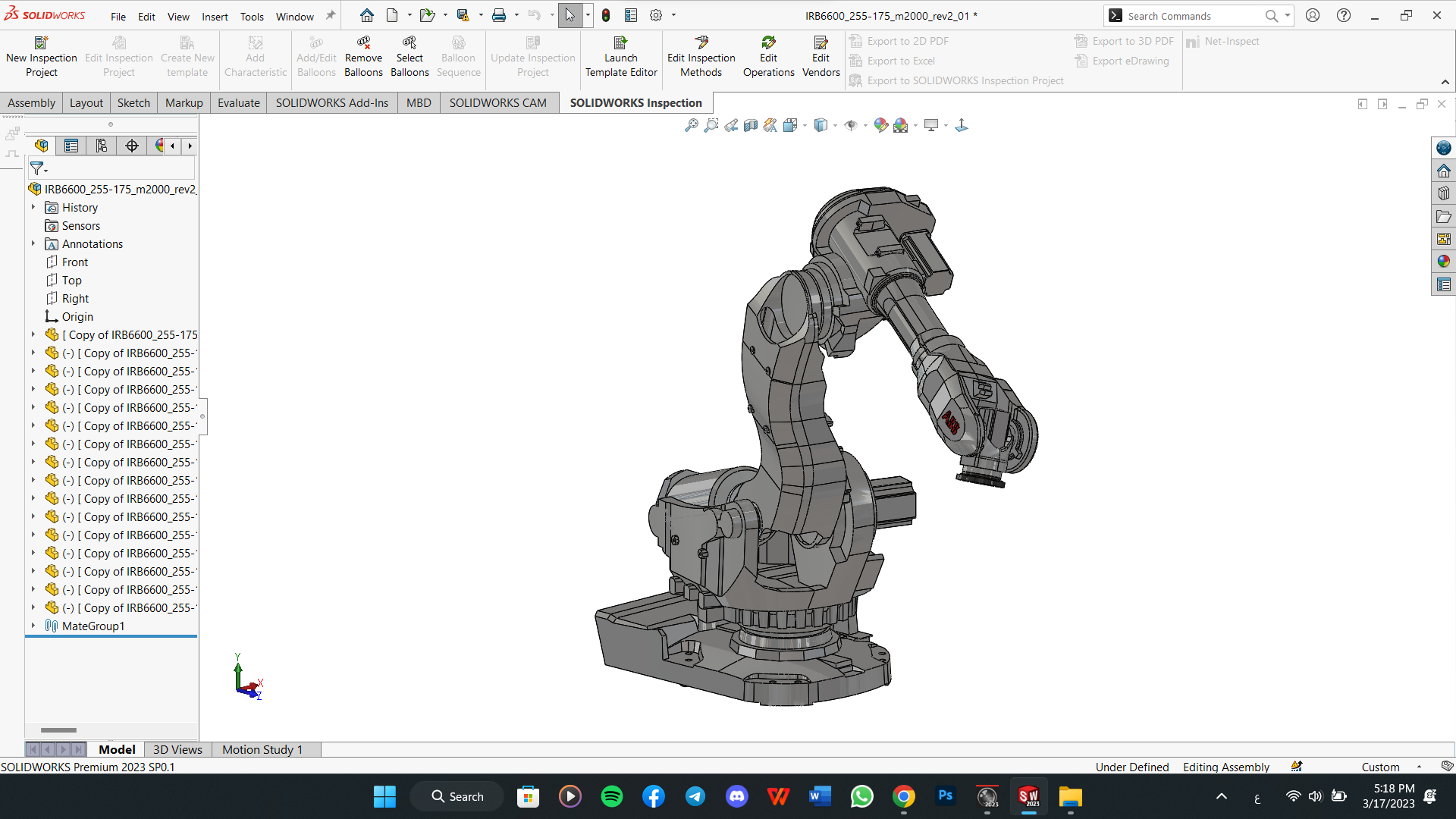Switch to Evaluate tab

pyautogui.click(x=238, y=103)
